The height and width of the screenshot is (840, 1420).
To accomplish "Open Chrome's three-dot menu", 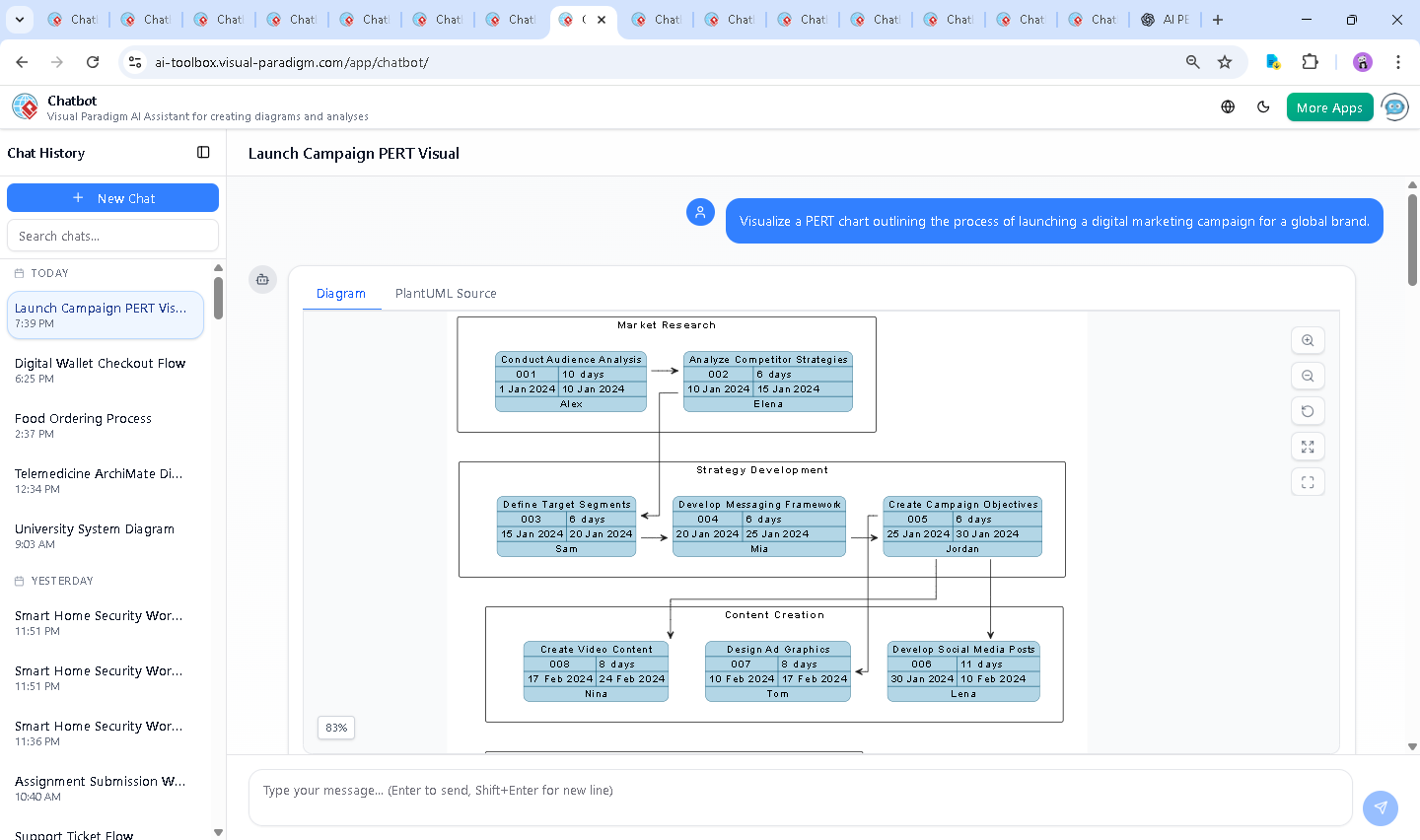I will click(1397, 62).
